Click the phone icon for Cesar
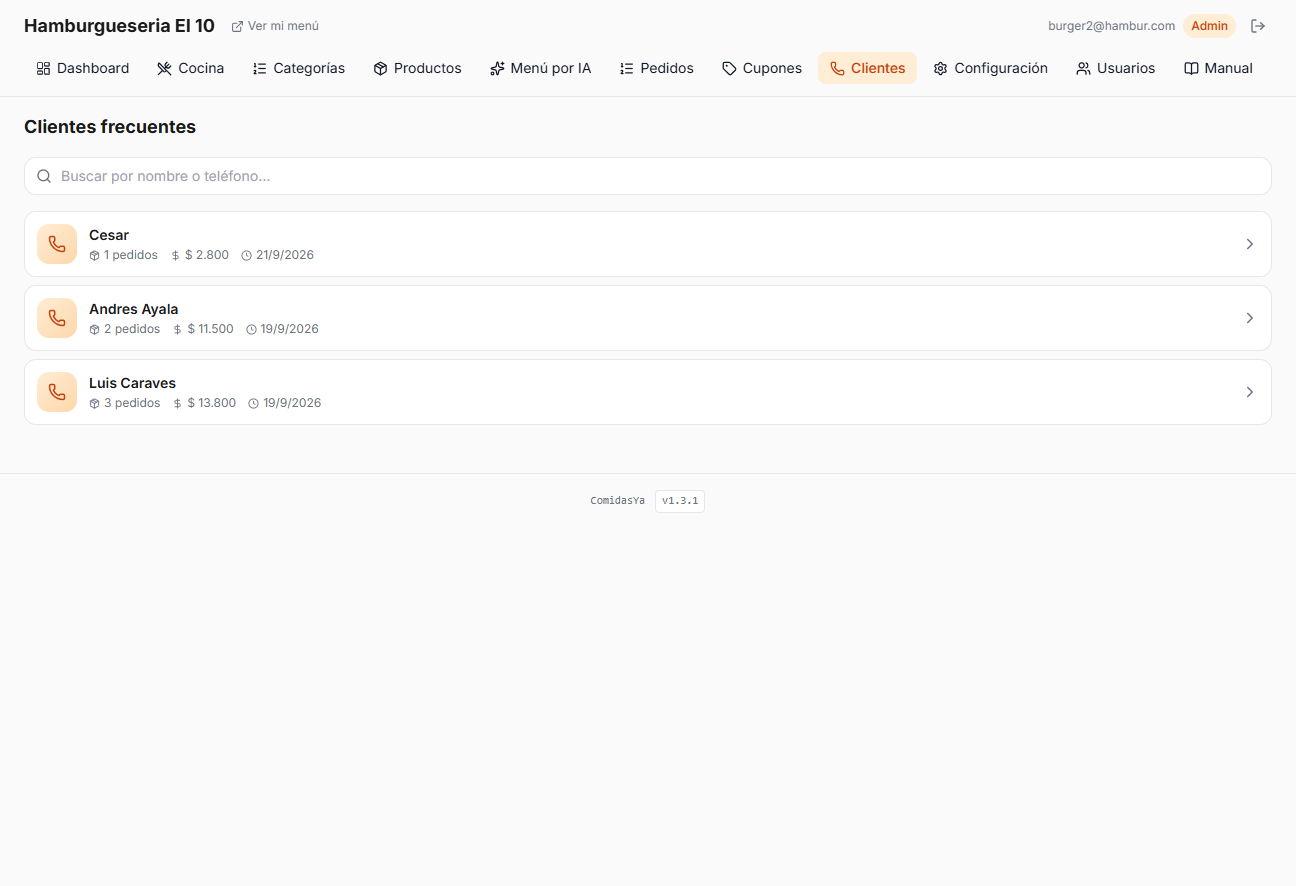1296x886 pixels. tap(57, 244)
